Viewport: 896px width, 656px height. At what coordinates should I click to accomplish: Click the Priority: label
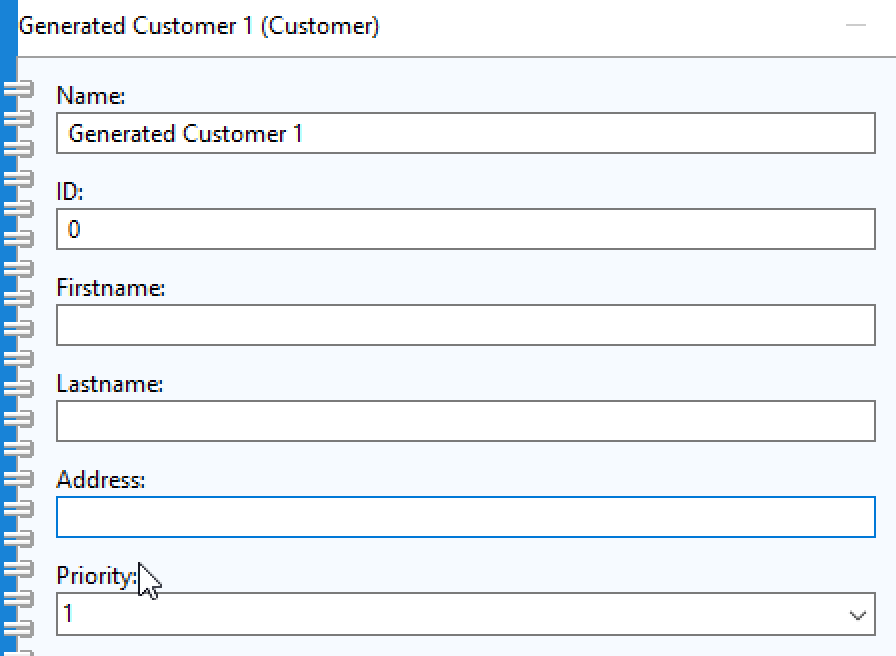point(97,575)
